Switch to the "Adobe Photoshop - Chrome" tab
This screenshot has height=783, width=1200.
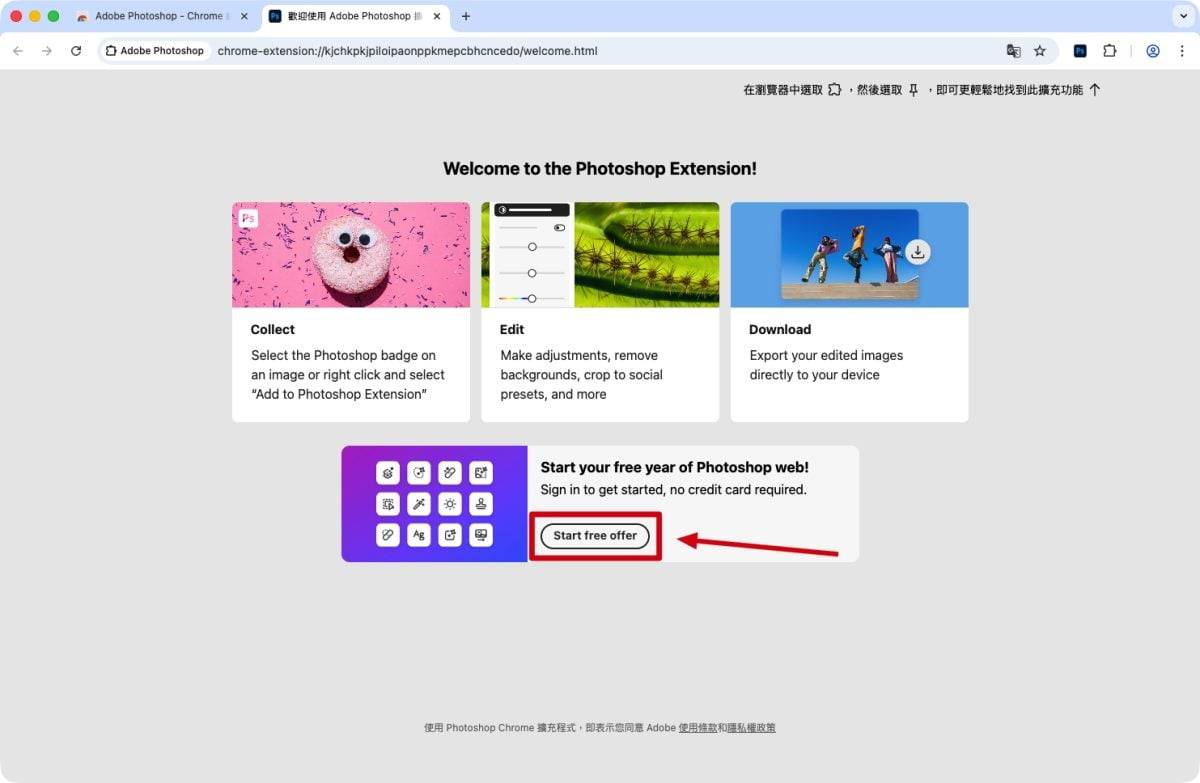[x=160, y=16]
